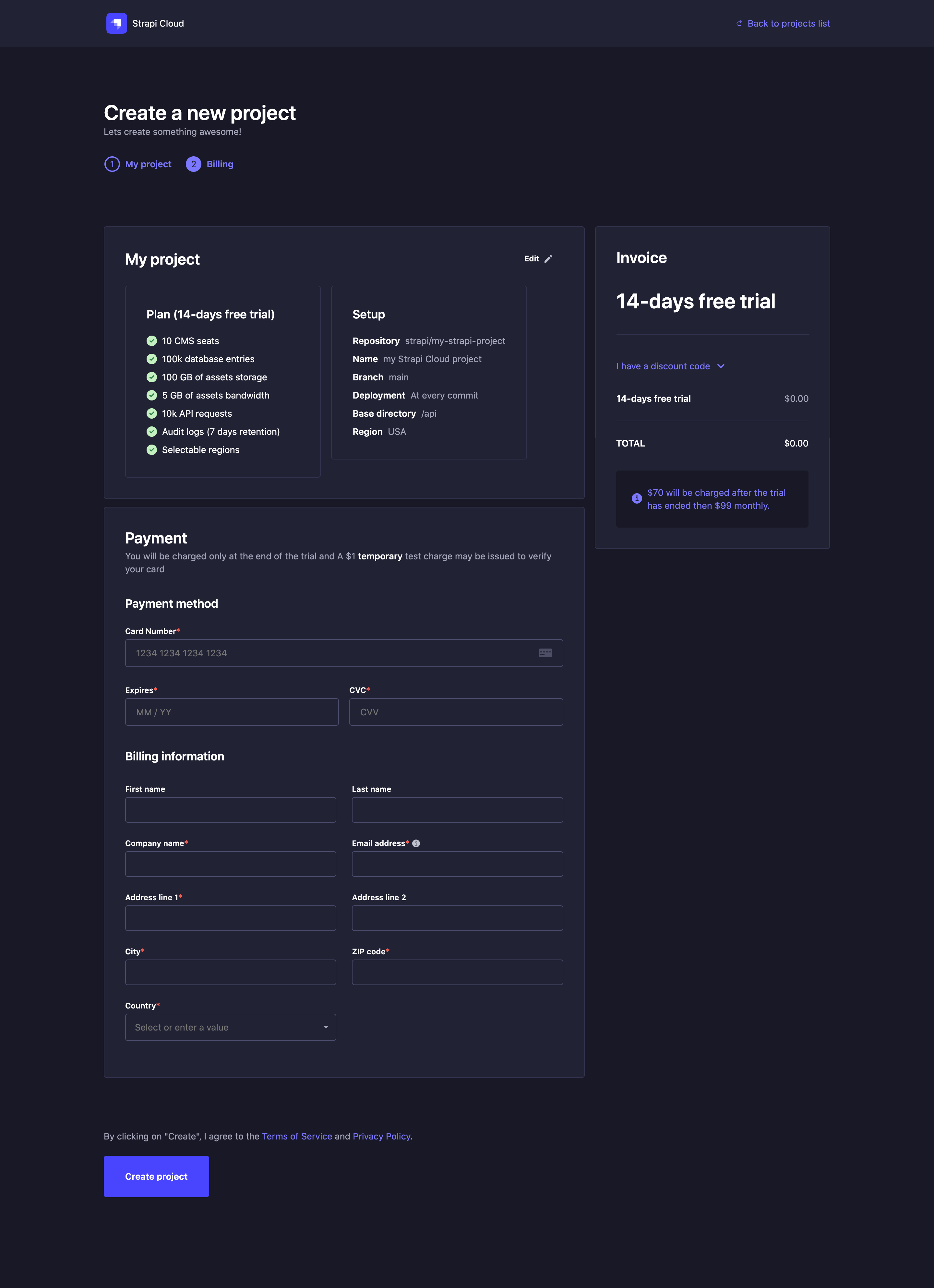The width and height of the screenshot is (934, 1288).
Task: Click the step 2 Billing circle icon
Action: [x=193, y=164]
